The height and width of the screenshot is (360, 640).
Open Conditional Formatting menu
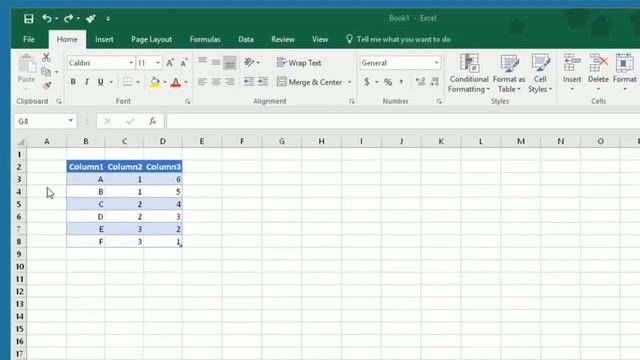(469, 73)
